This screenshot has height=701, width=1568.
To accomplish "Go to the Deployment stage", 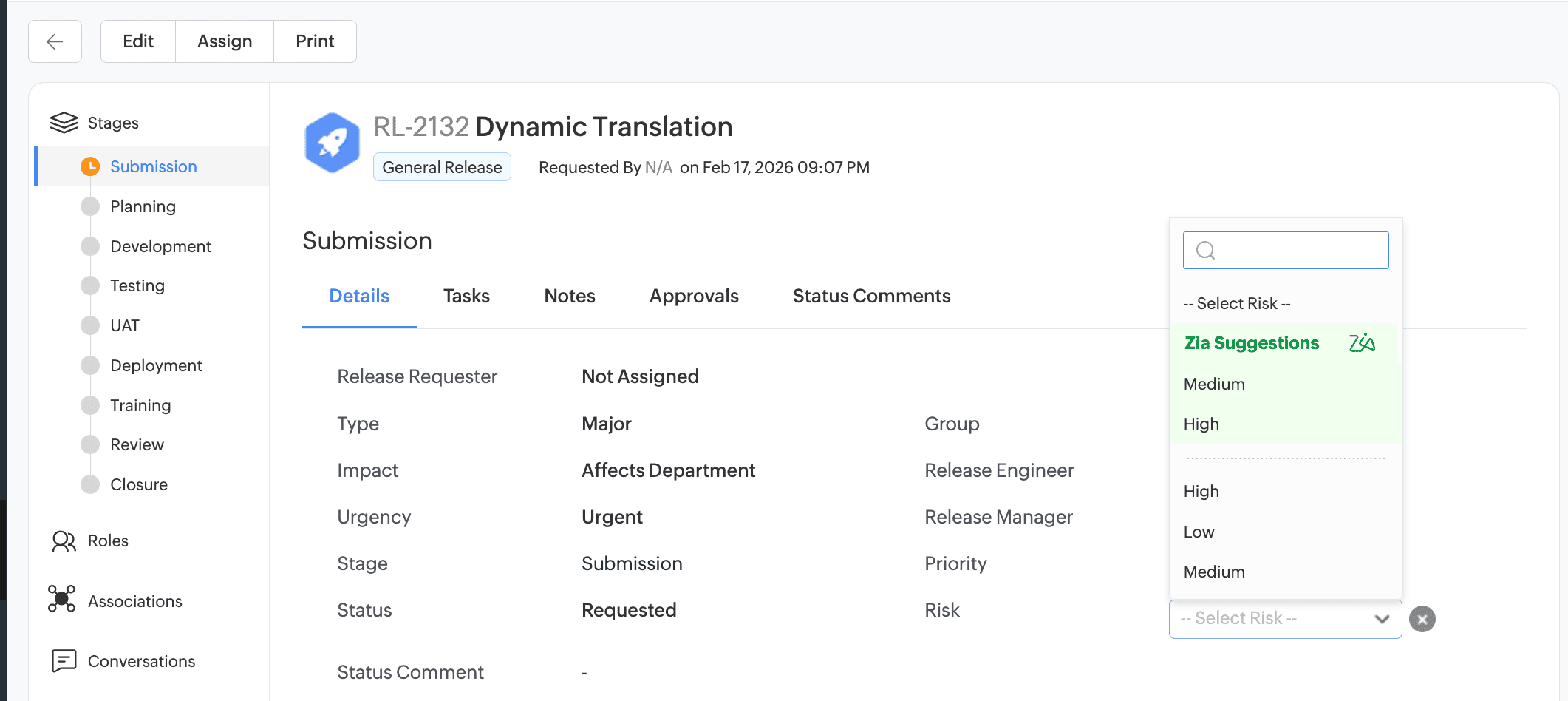I will pos(156,365).
